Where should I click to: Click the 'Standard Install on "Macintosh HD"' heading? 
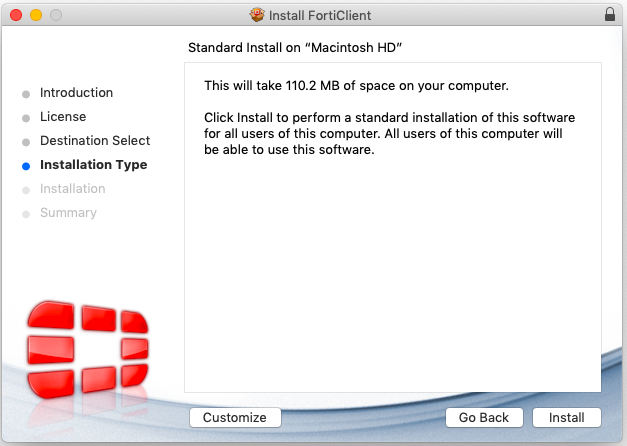295,48
